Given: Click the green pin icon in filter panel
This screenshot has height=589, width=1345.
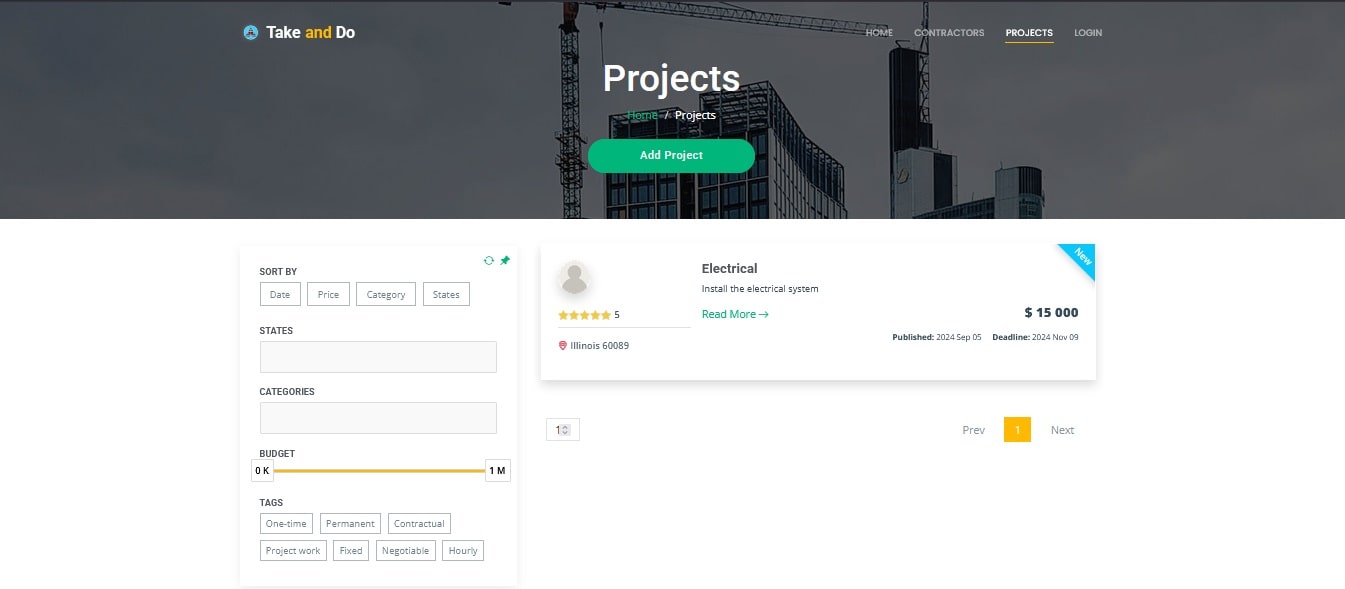Looking at the screenshot, I should 504,260.
